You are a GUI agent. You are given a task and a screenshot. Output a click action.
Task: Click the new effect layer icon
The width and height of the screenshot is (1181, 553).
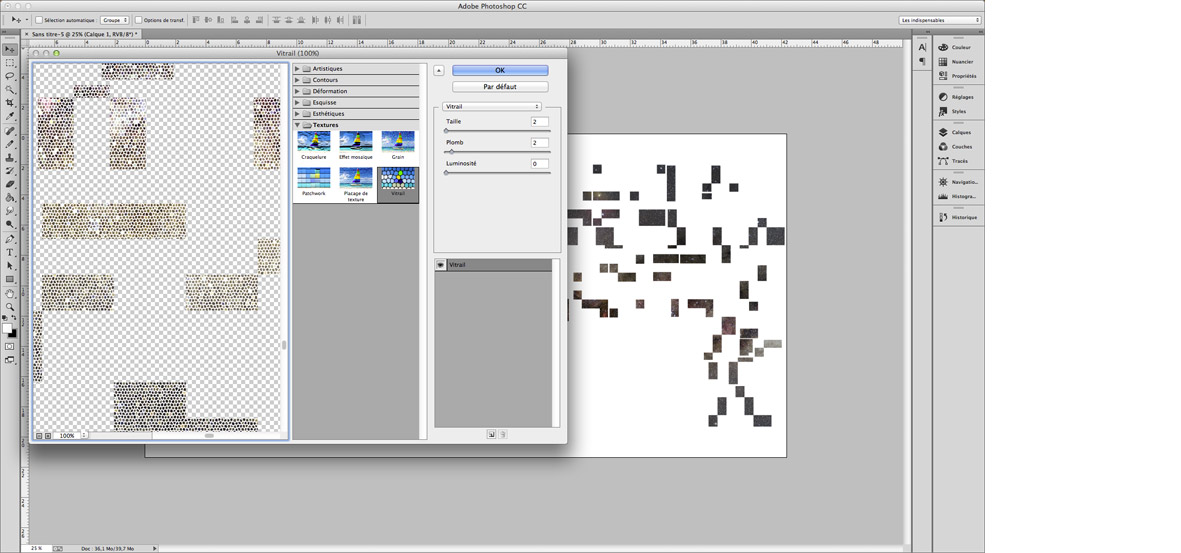click(492, 434)
